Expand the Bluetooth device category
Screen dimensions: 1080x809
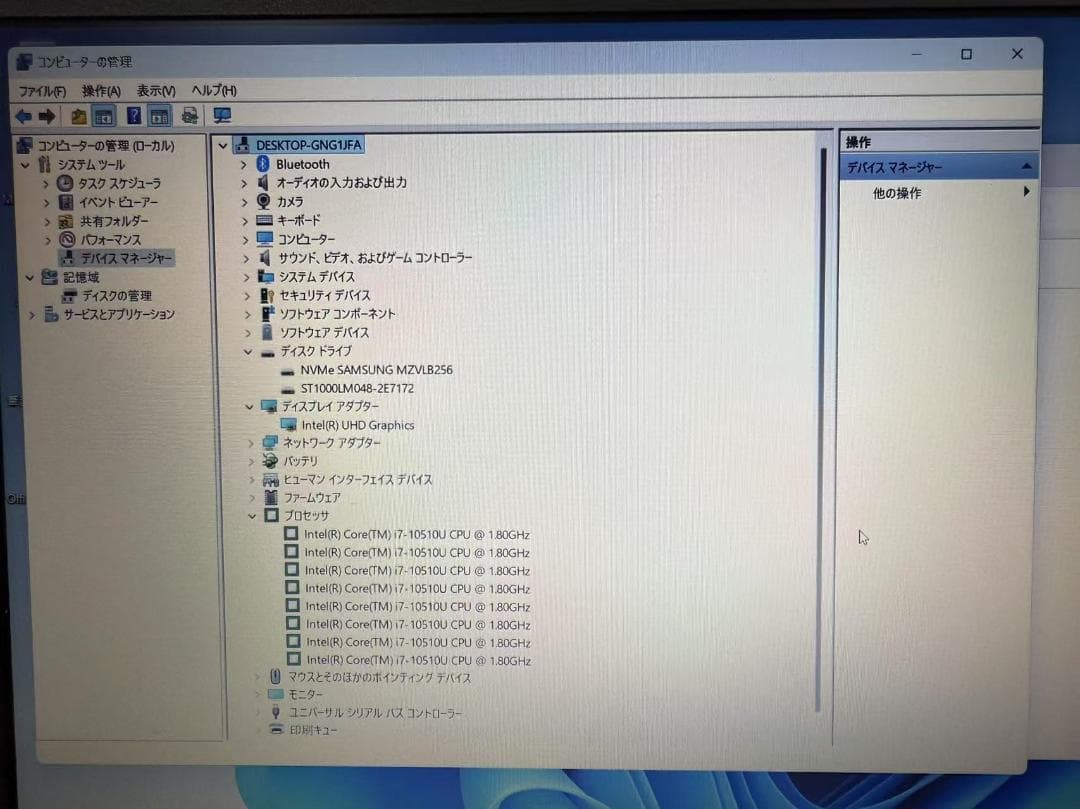click(x=245, y=164)
